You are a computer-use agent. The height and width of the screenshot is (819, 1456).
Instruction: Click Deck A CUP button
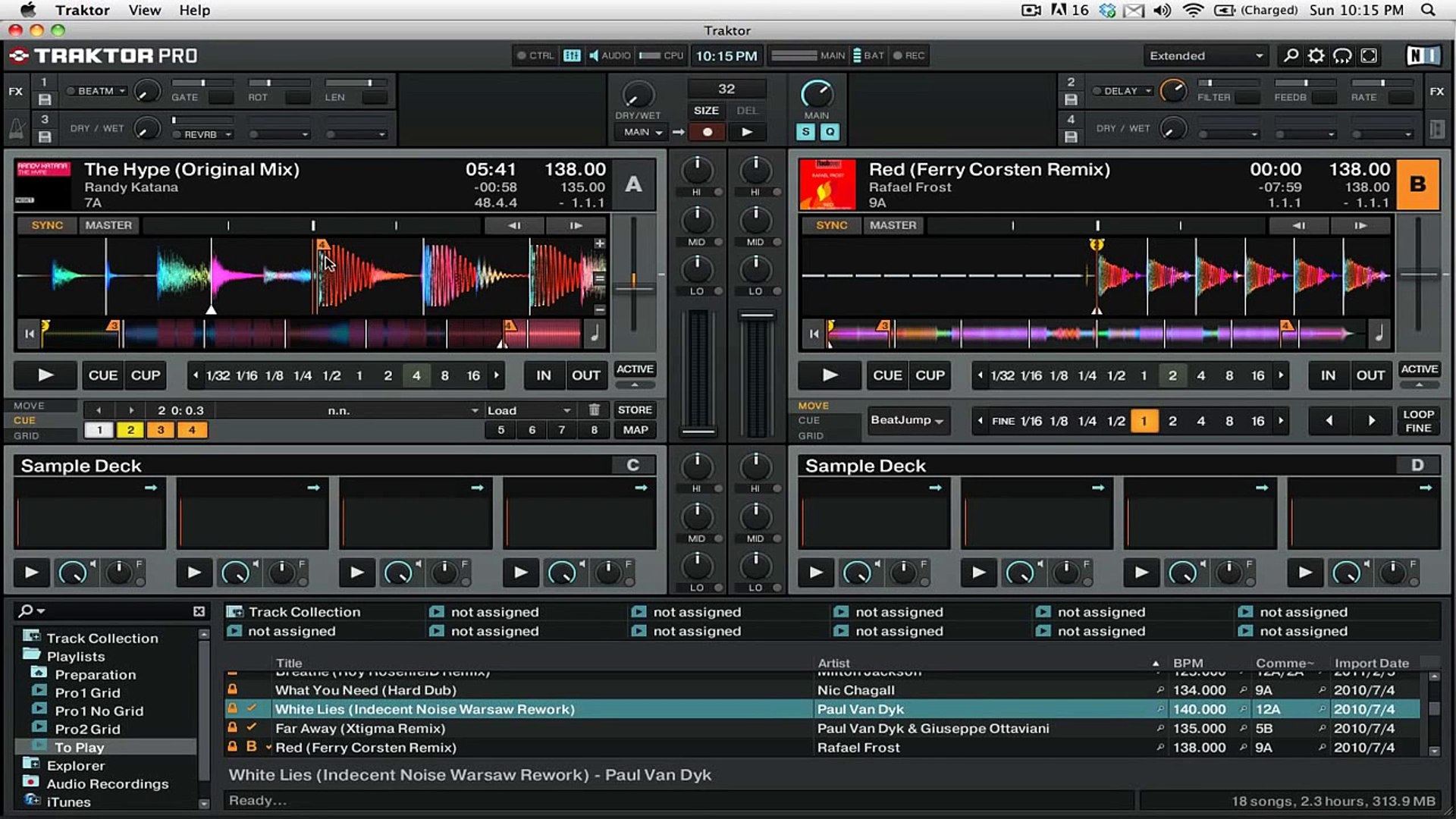point(146,375)
